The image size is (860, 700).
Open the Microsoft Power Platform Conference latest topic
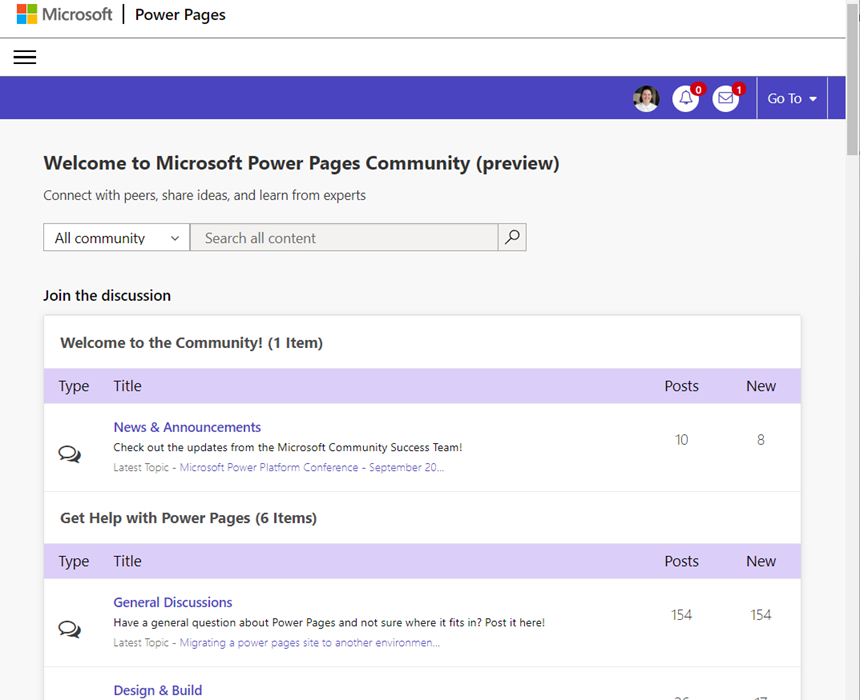coord(312,467)
